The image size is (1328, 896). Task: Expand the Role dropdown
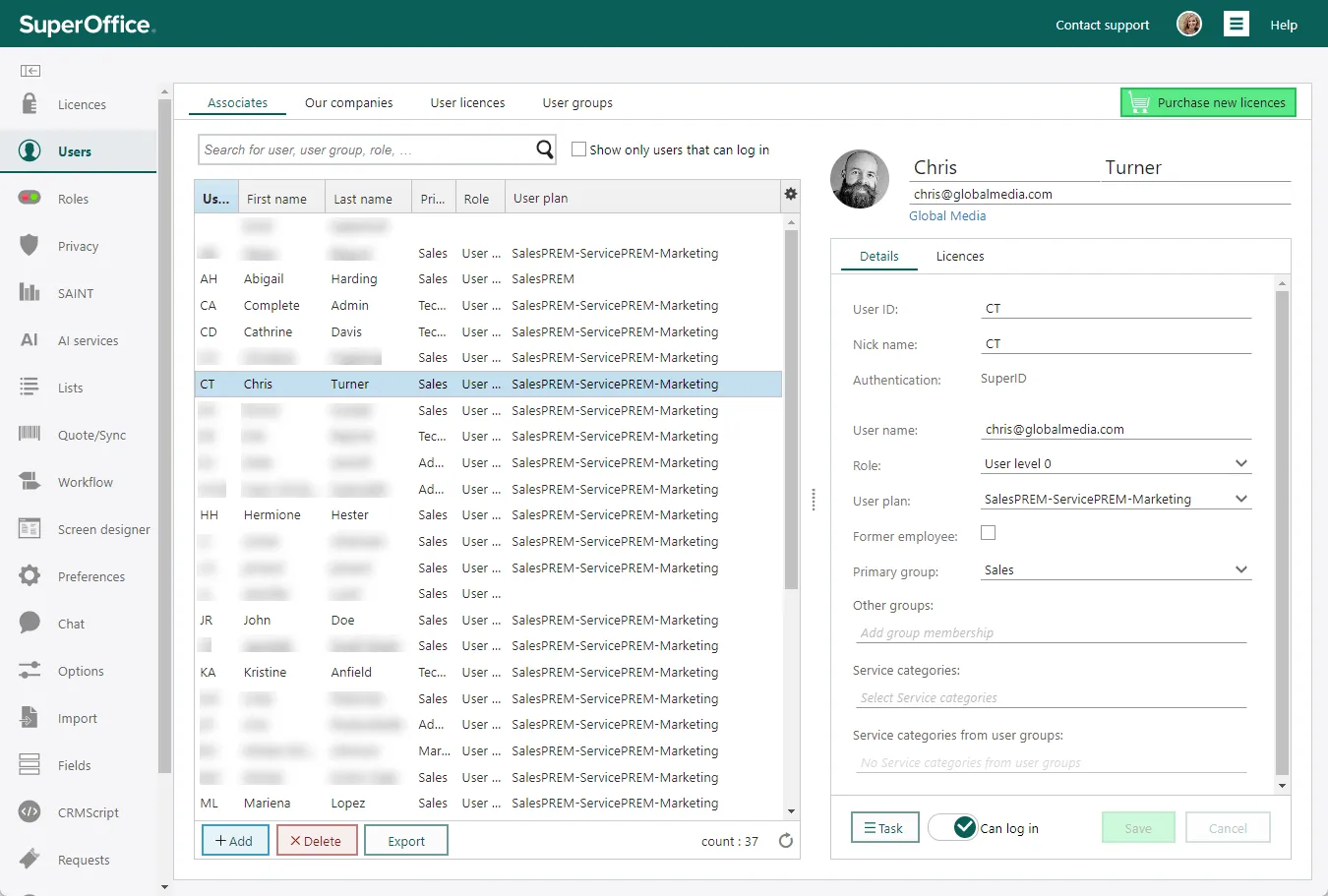pyautogui.click(x=1240, y=464)
